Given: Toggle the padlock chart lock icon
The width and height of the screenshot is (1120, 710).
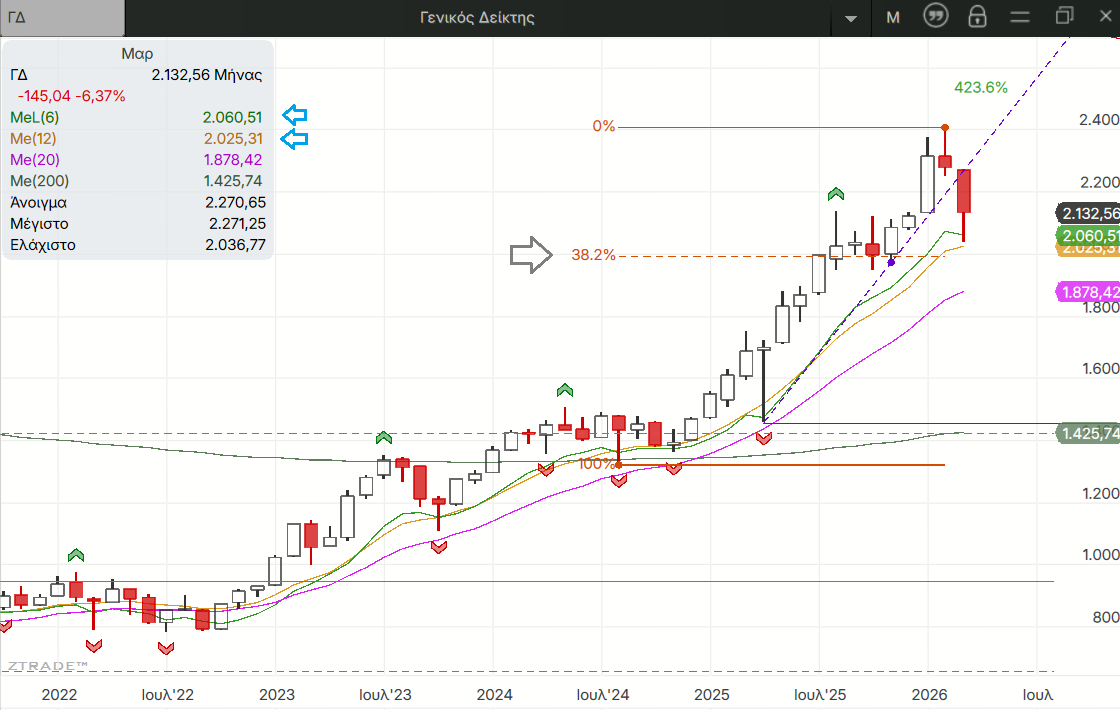Looking at the screenshot, I should click(977, 17).
